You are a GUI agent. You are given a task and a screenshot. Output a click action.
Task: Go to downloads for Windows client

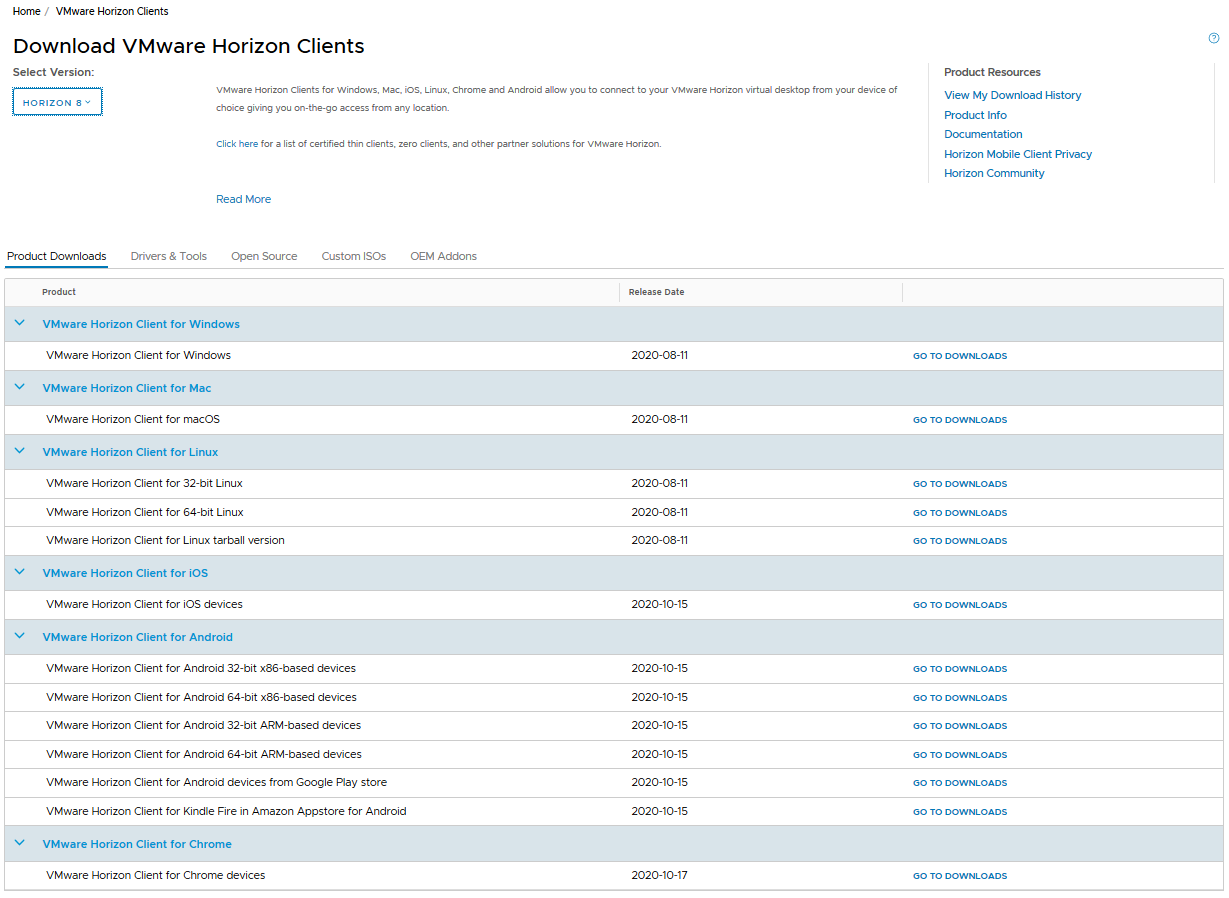point(960,356)
